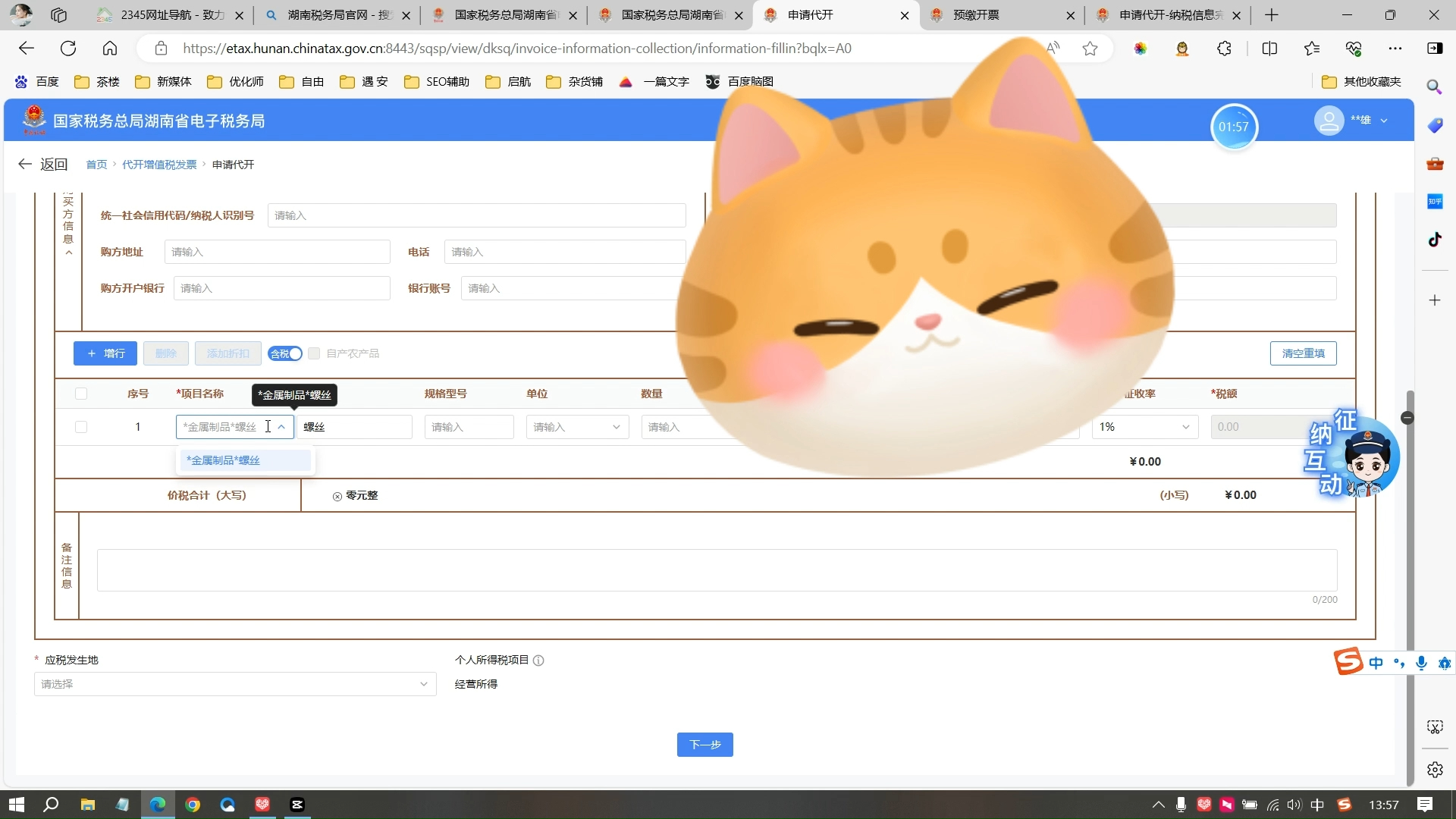The image size is (1456, 819).
Task: Click the 返回 back link
Action: coord(43,165)
